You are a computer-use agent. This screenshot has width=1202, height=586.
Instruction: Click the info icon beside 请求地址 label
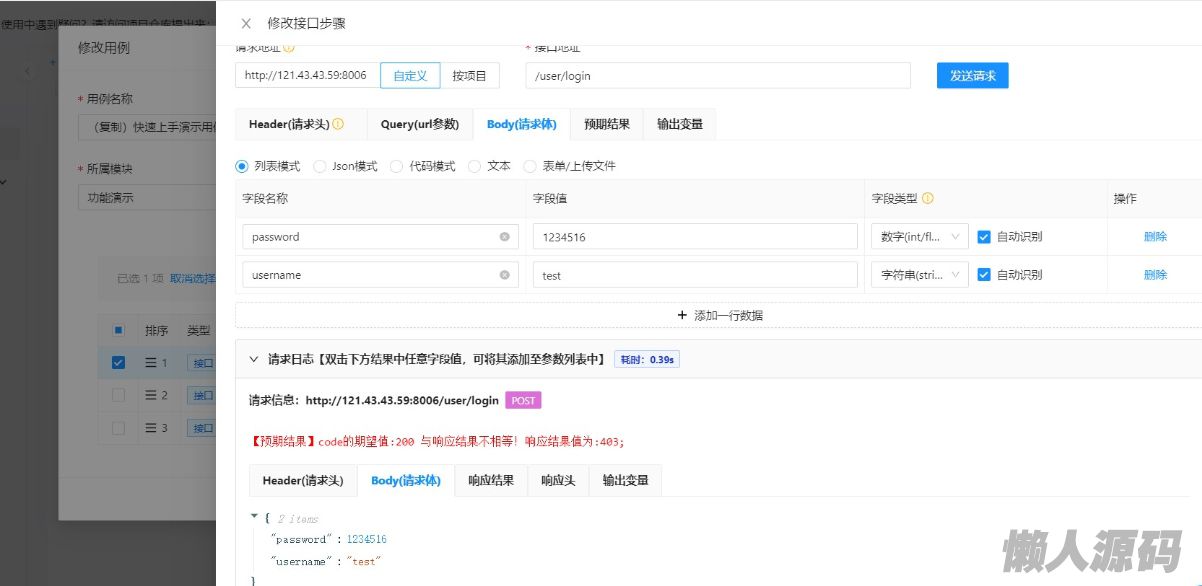289,47
